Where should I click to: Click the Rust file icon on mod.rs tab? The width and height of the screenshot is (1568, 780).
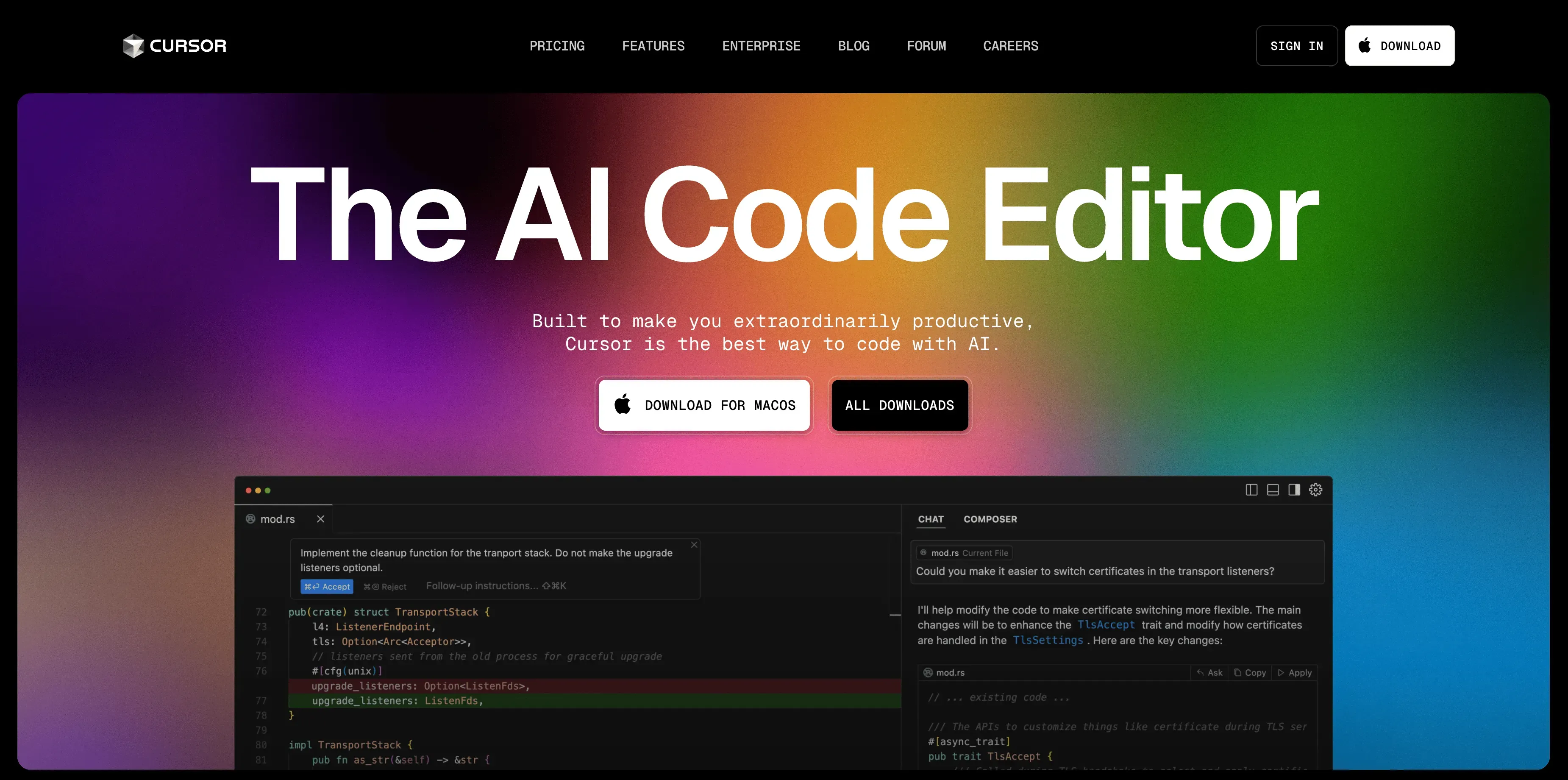[x=251, y=519]
